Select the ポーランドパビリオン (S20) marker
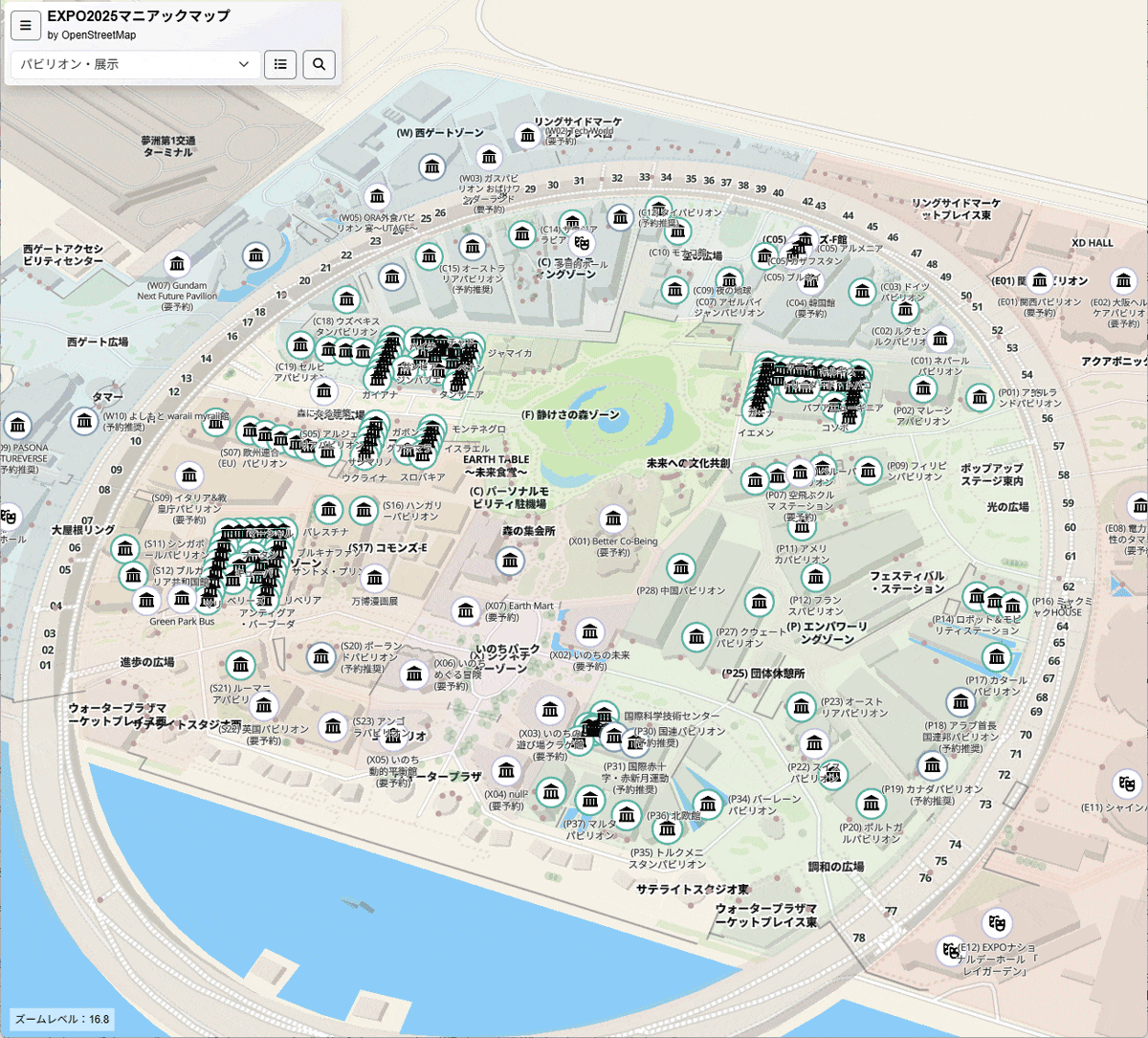The image size is (1148, 1038). (x=321, y=656)
